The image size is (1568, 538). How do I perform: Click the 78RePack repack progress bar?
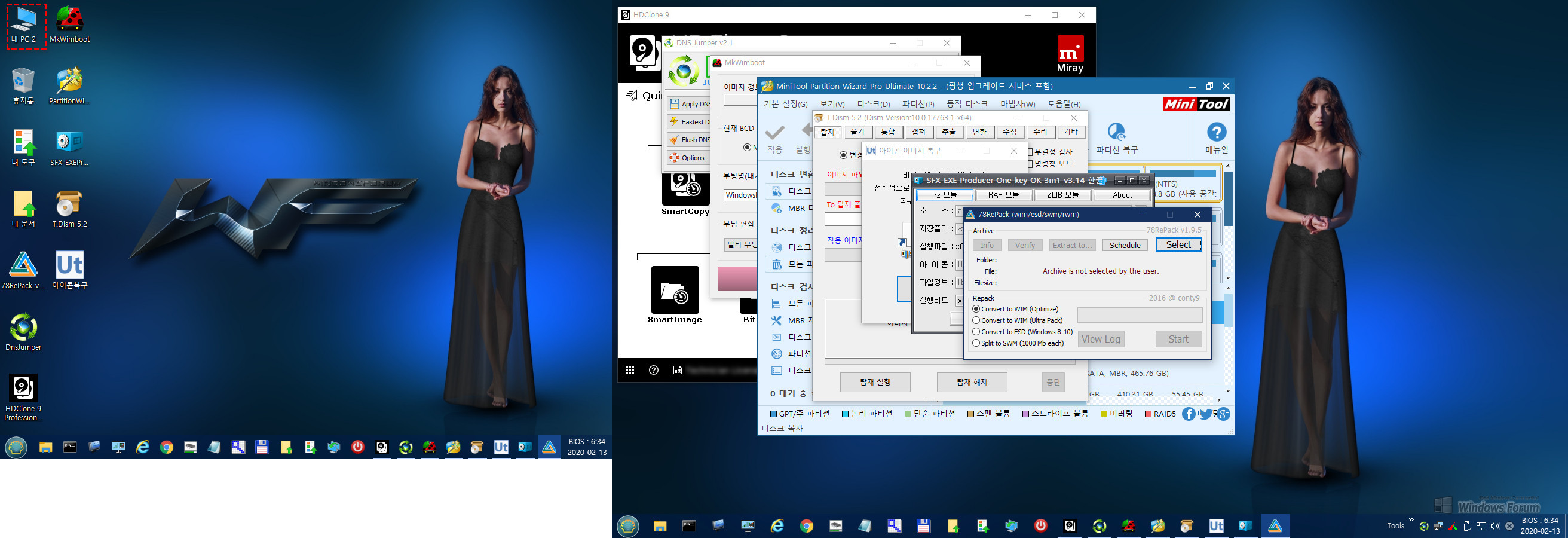(x=1140, y=314)
